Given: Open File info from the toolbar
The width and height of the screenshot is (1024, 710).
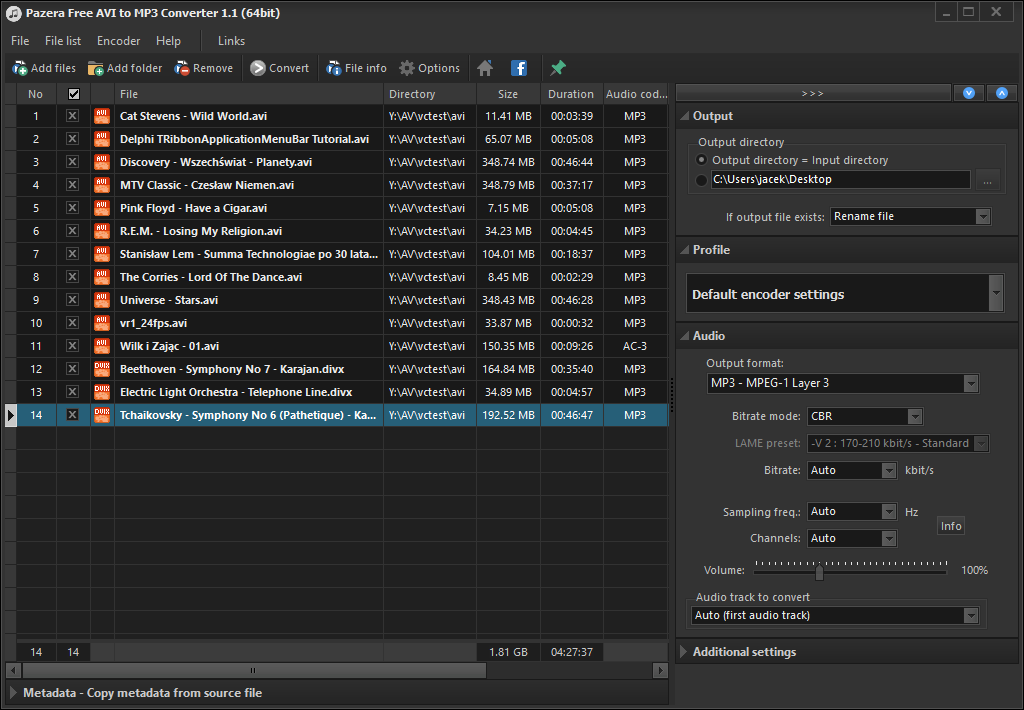Looking at the screenshot, I should click(357, 68).
